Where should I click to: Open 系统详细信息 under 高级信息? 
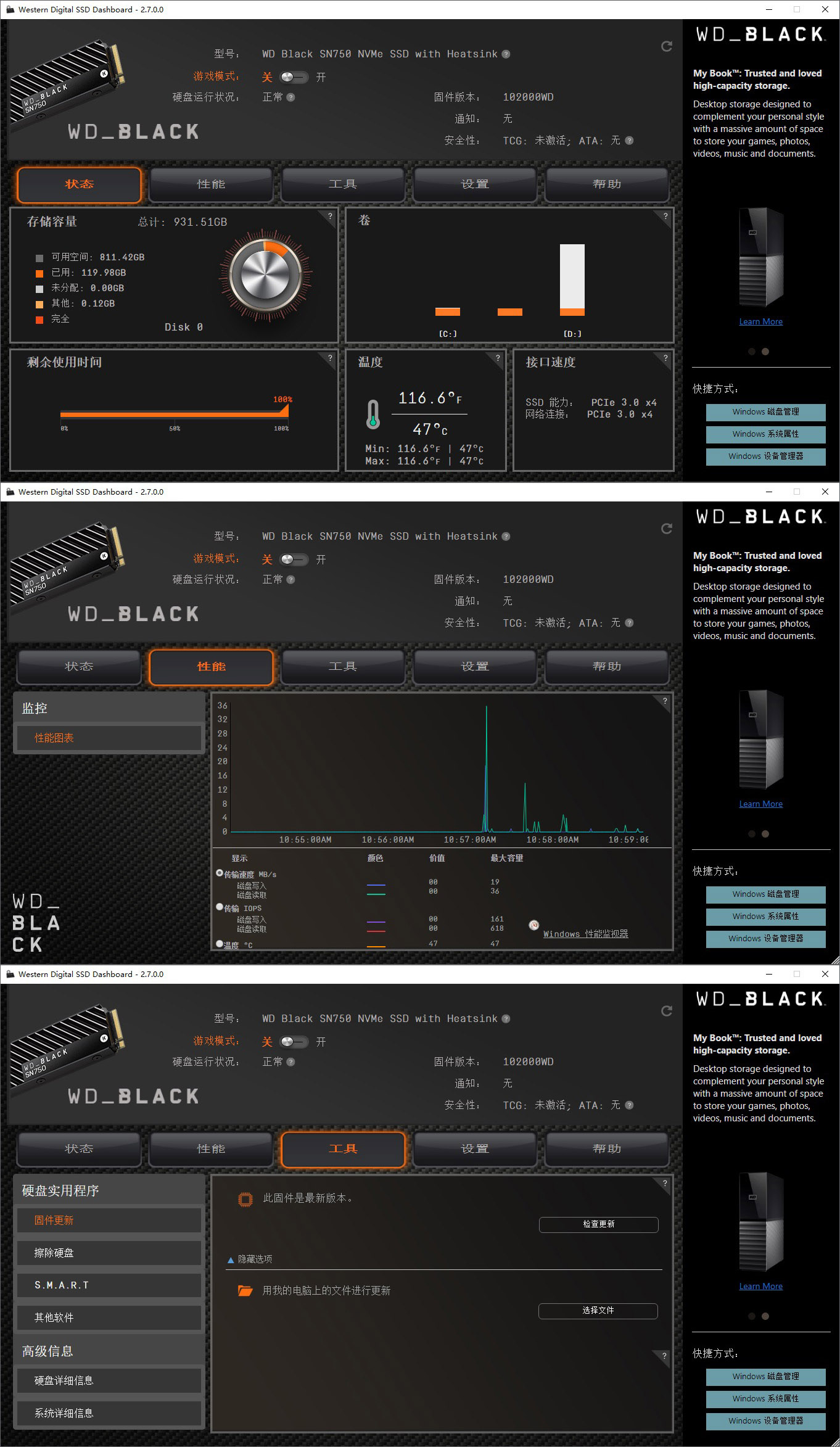point(109,1413)
